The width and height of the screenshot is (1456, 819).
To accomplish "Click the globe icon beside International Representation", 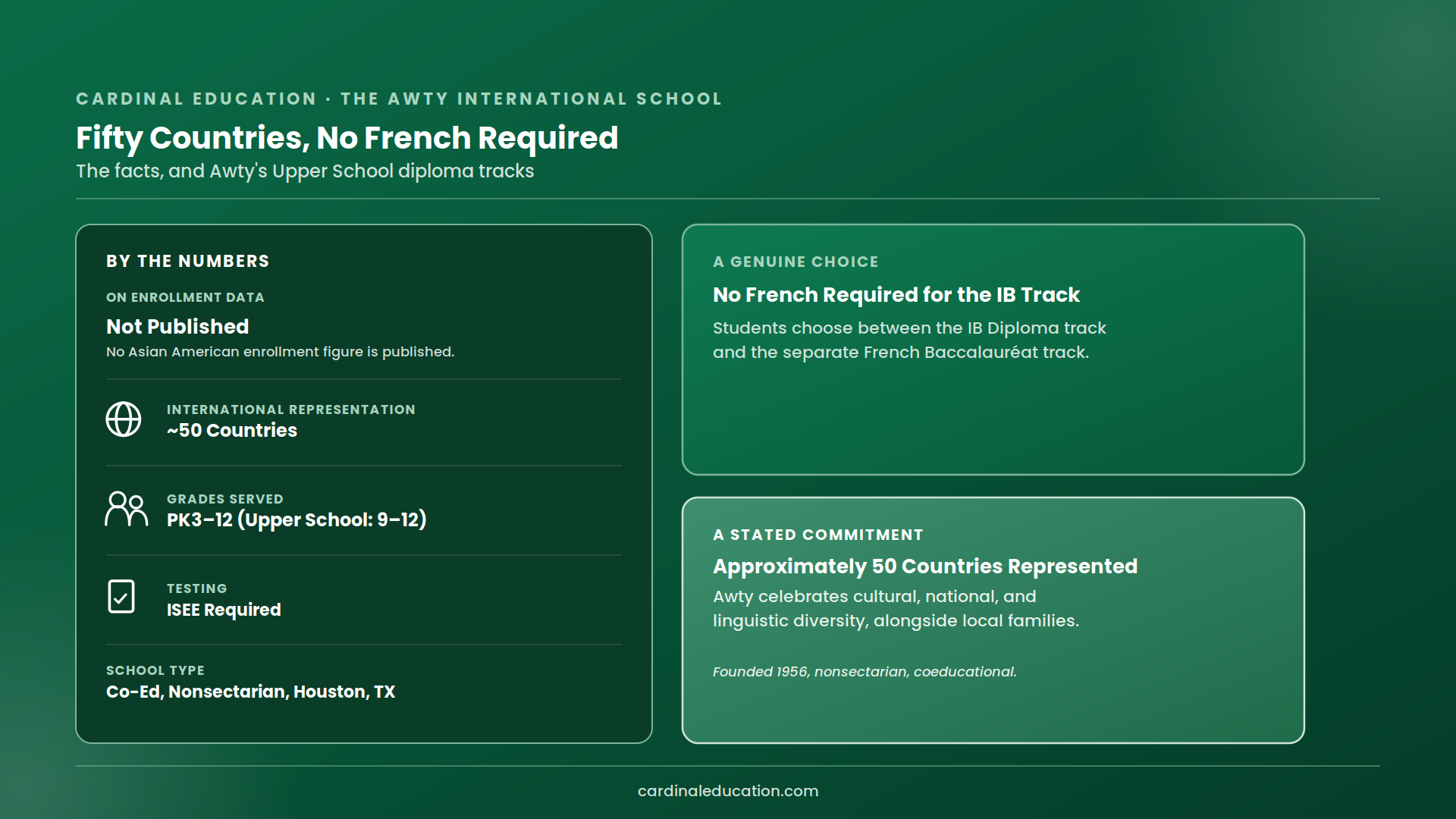I will point(123,419).
